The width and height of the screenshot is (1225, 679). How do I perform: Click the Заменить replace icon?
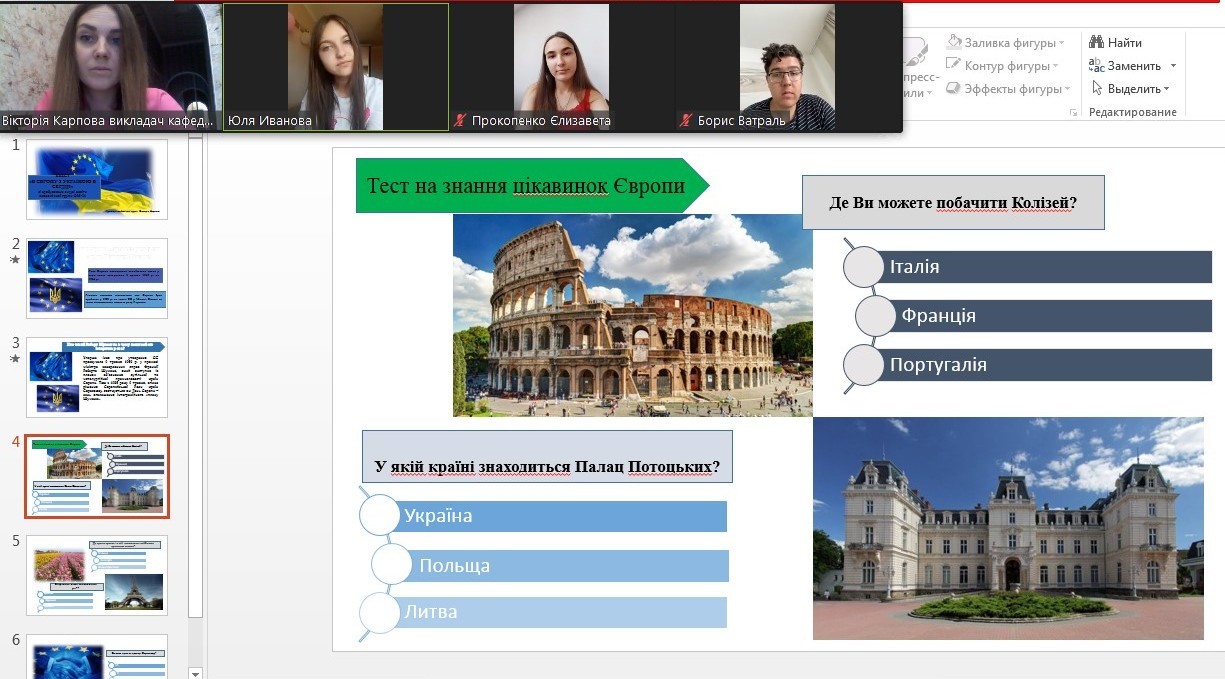coord(1096,66)
